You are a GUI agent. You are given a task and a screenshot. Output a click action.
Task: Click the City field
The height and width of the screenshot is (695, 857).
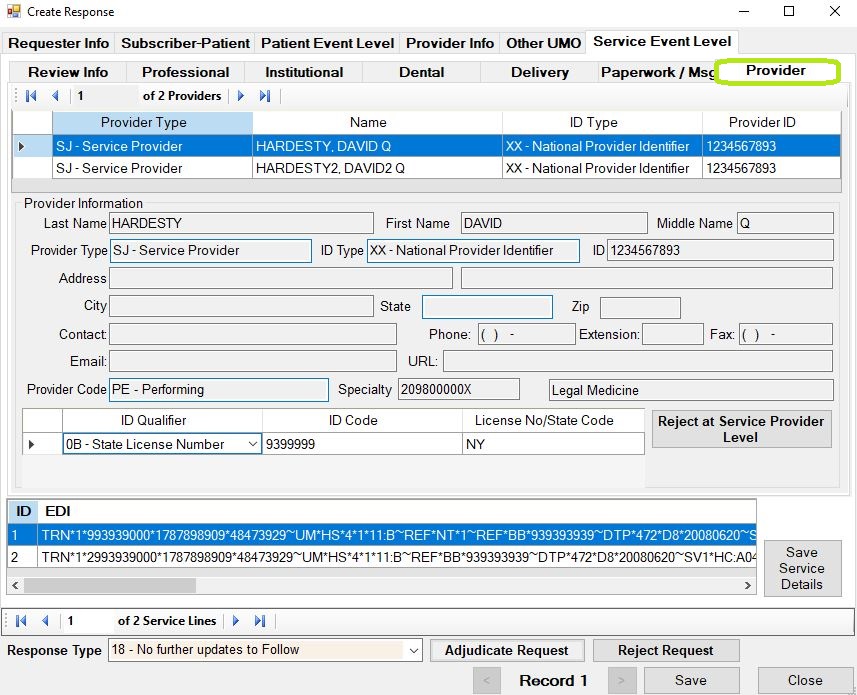(242, 306)
